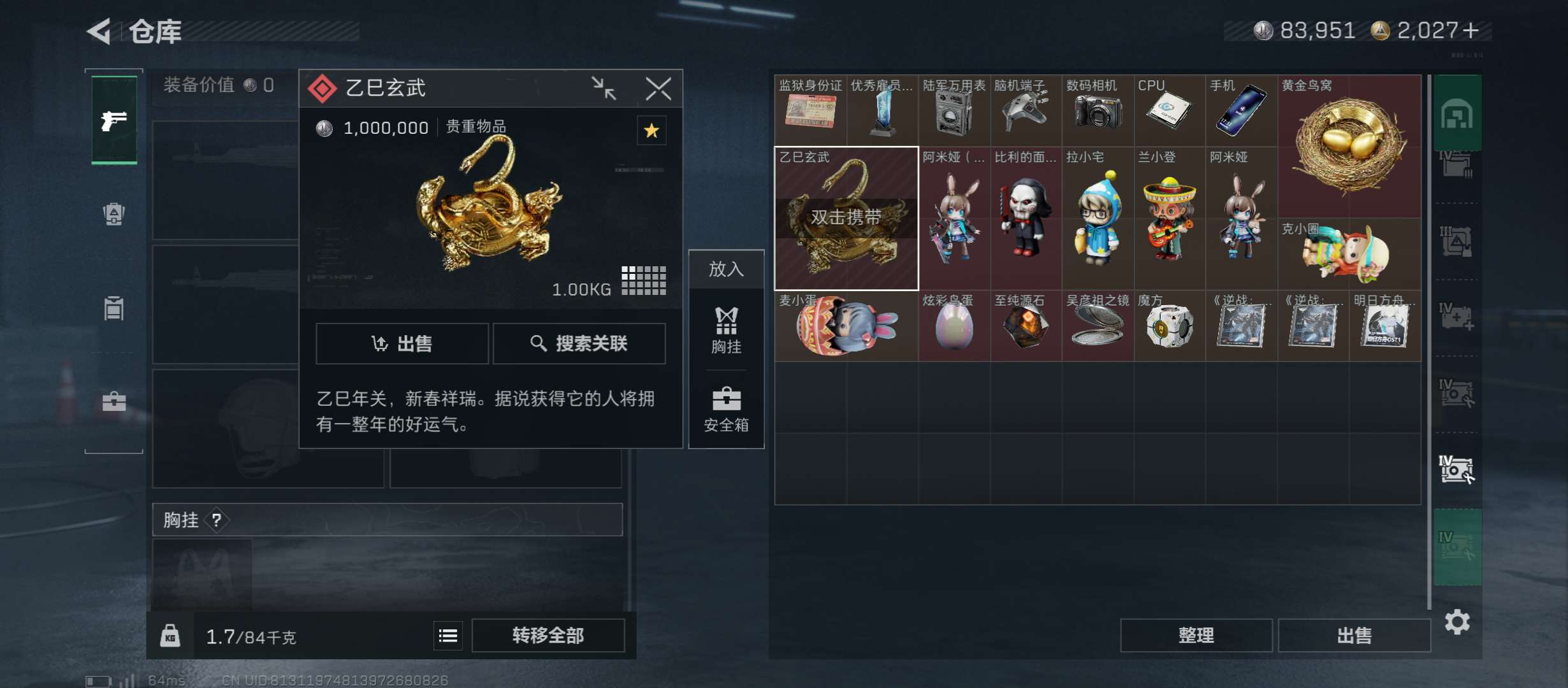Select the 黄金鸟窝 golden nest item

(1349, 147)
